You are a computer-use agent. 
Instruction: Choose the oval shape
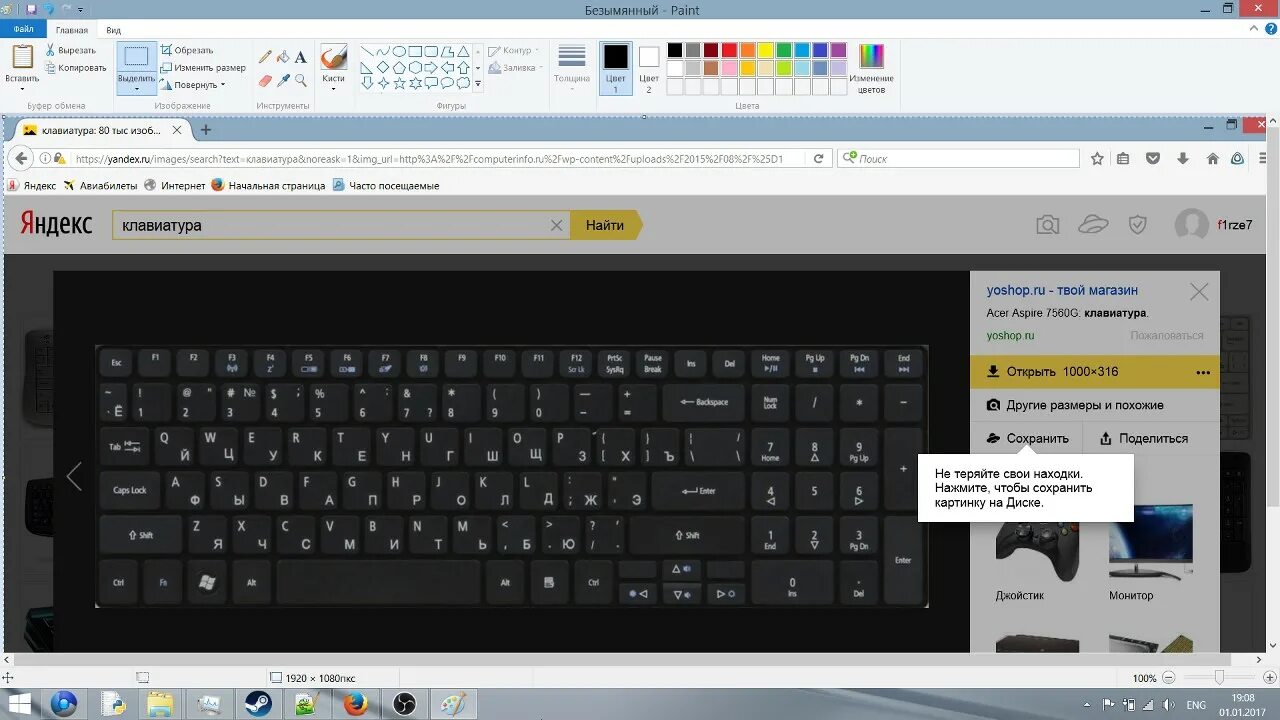point(399,51)
